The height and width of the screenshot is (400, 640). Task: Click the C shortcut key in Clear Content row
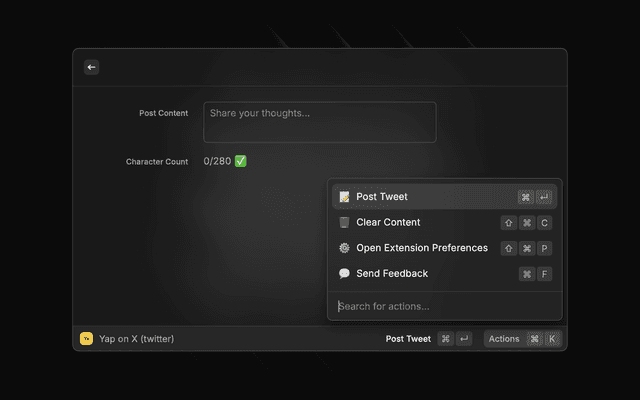(544, 223)
